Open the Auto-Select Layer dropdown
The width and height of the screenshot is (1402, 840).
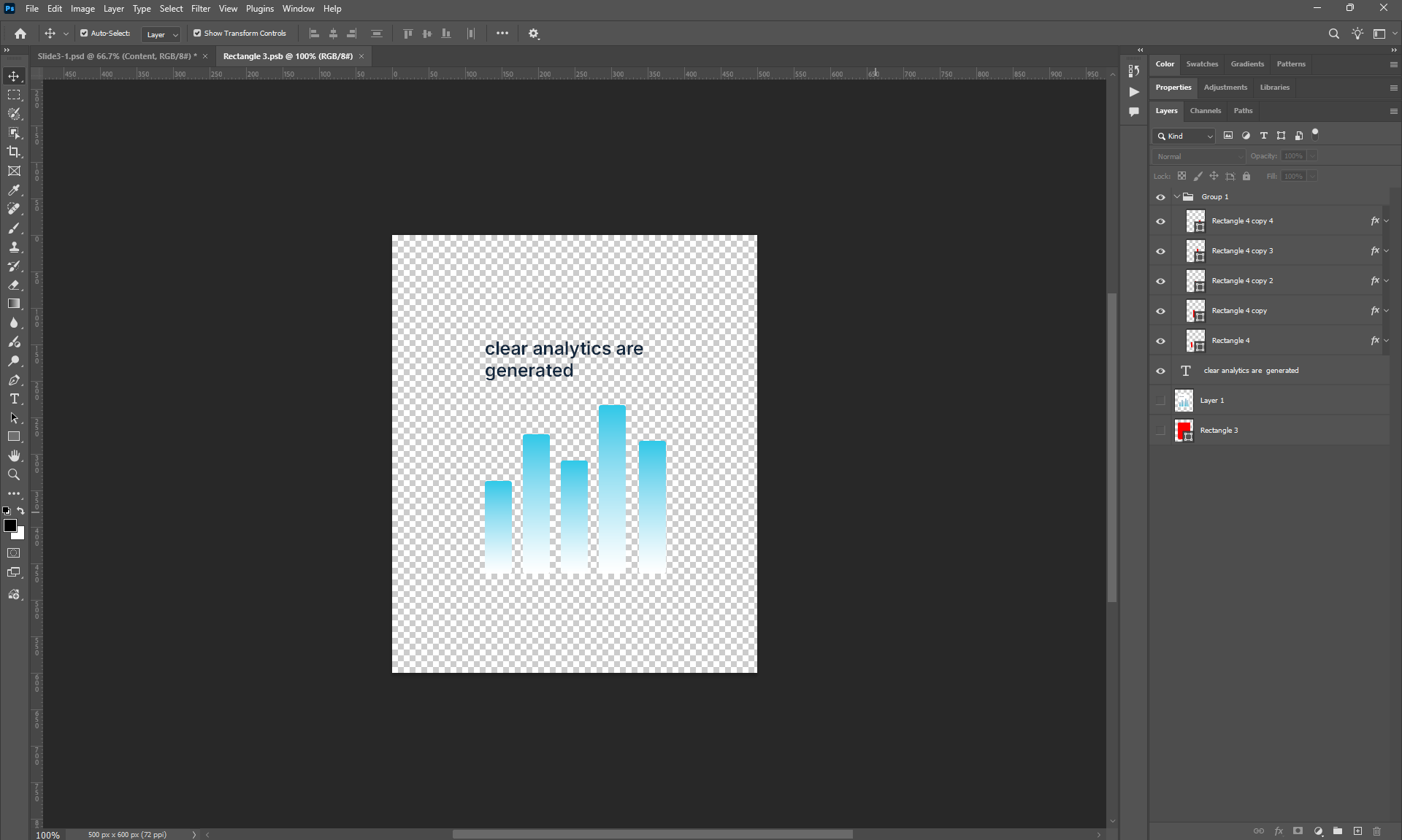click(161, 34)
